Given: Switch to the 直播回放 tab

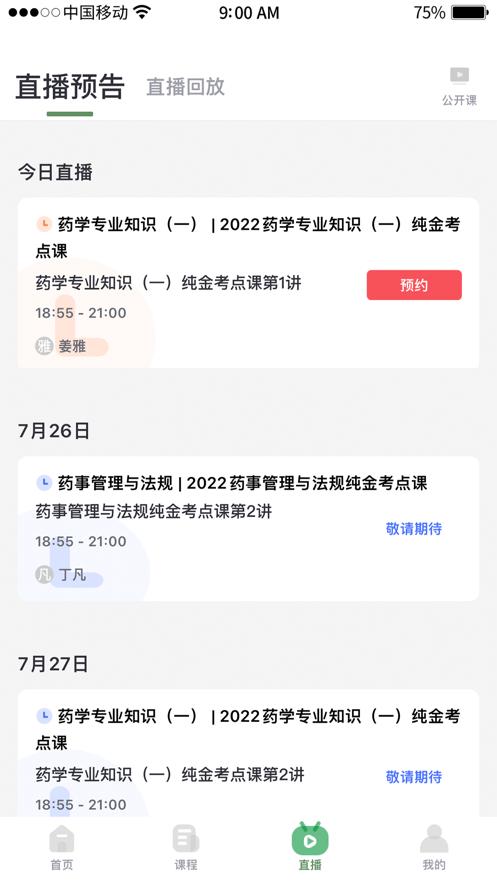Looking at the screenshot, I should (185, 87).
